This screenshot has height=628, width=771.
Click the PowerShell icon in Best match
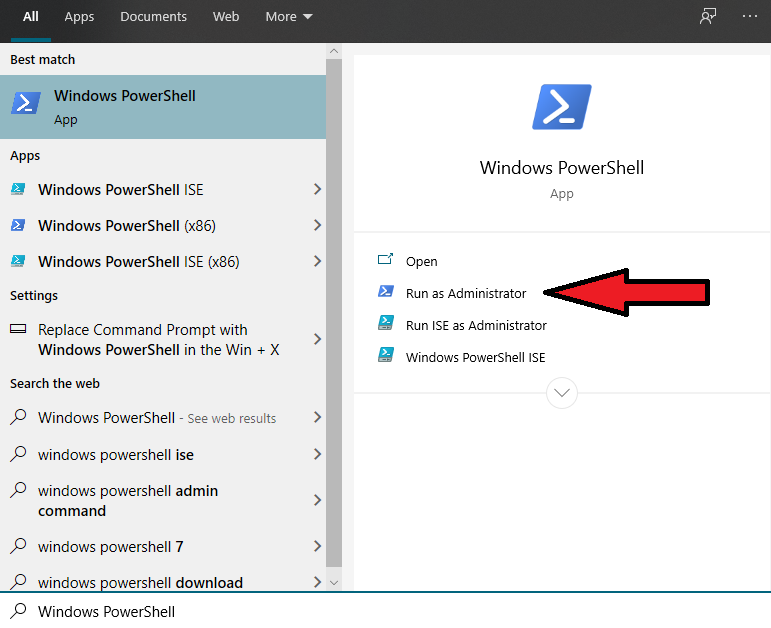[x=26, y=103]
